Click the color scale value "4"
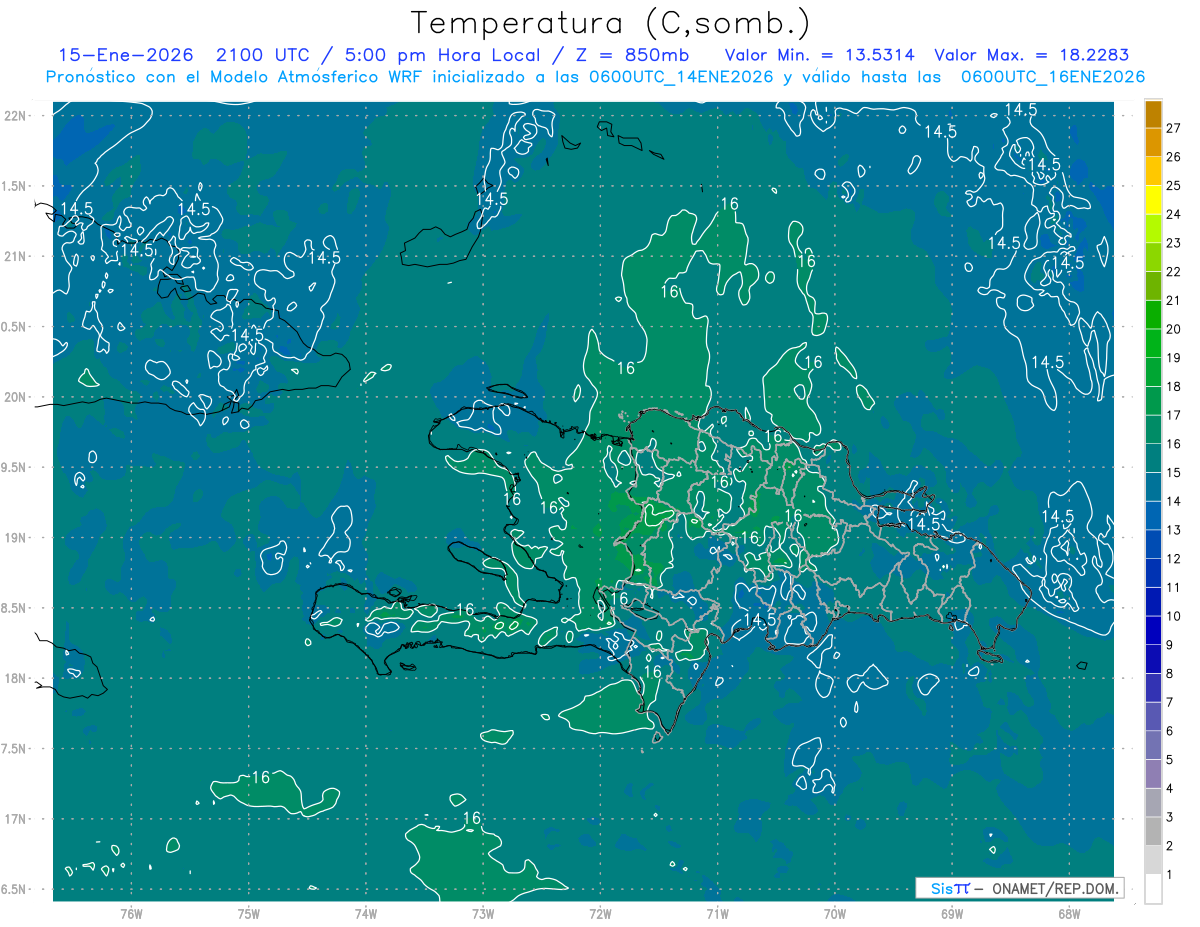Screen dimensions: 1200x927 (x=1170, y=789)
